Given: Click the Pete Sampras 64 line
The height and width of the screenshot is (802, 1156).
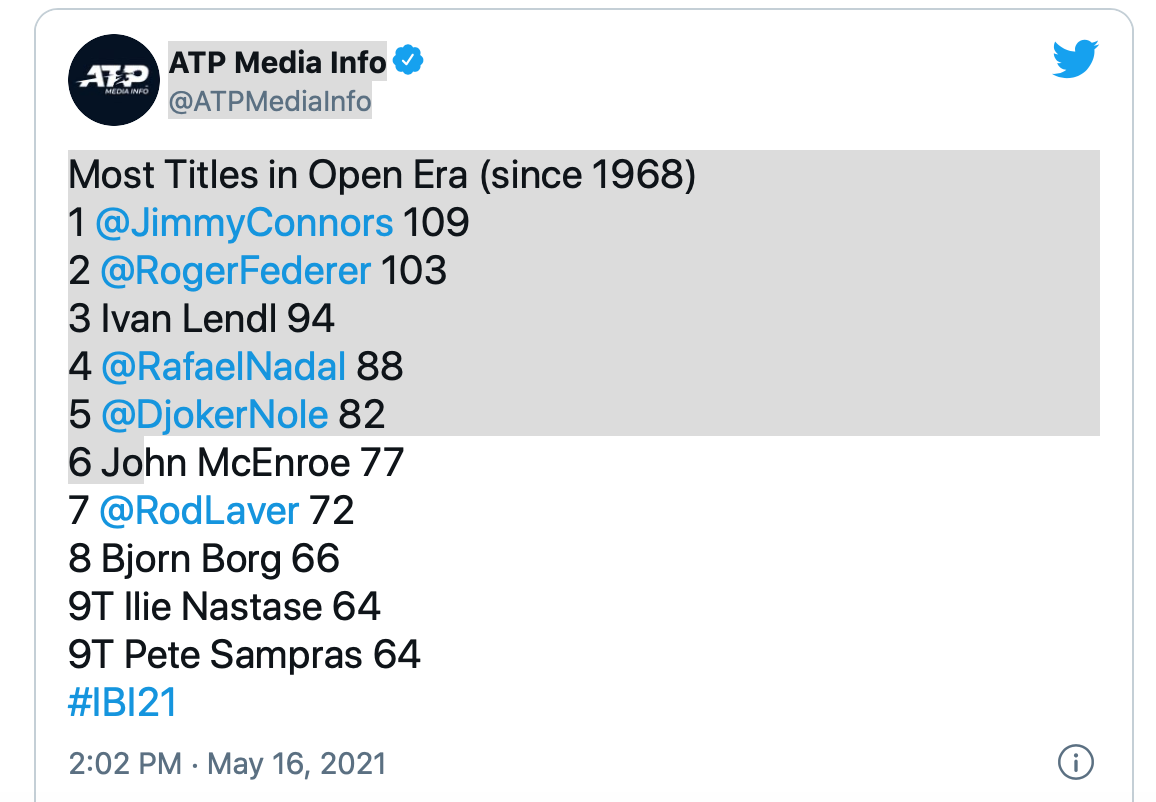Looking at the screenshot, I should click(x=245, y=654).
